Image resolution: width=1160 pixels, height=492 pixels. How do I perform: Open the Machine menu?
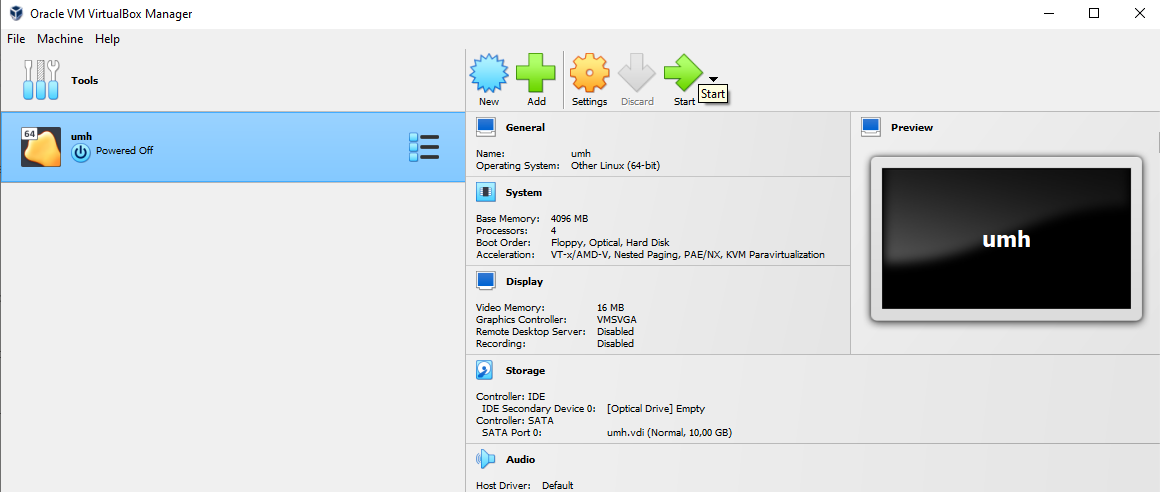(x=60, y=39)
